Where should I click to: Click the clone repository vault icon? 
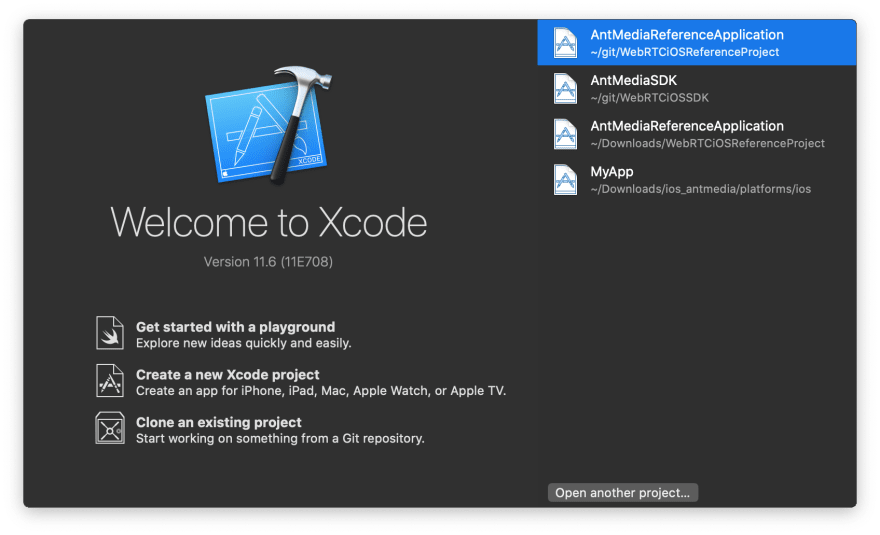tap(110, 428)
